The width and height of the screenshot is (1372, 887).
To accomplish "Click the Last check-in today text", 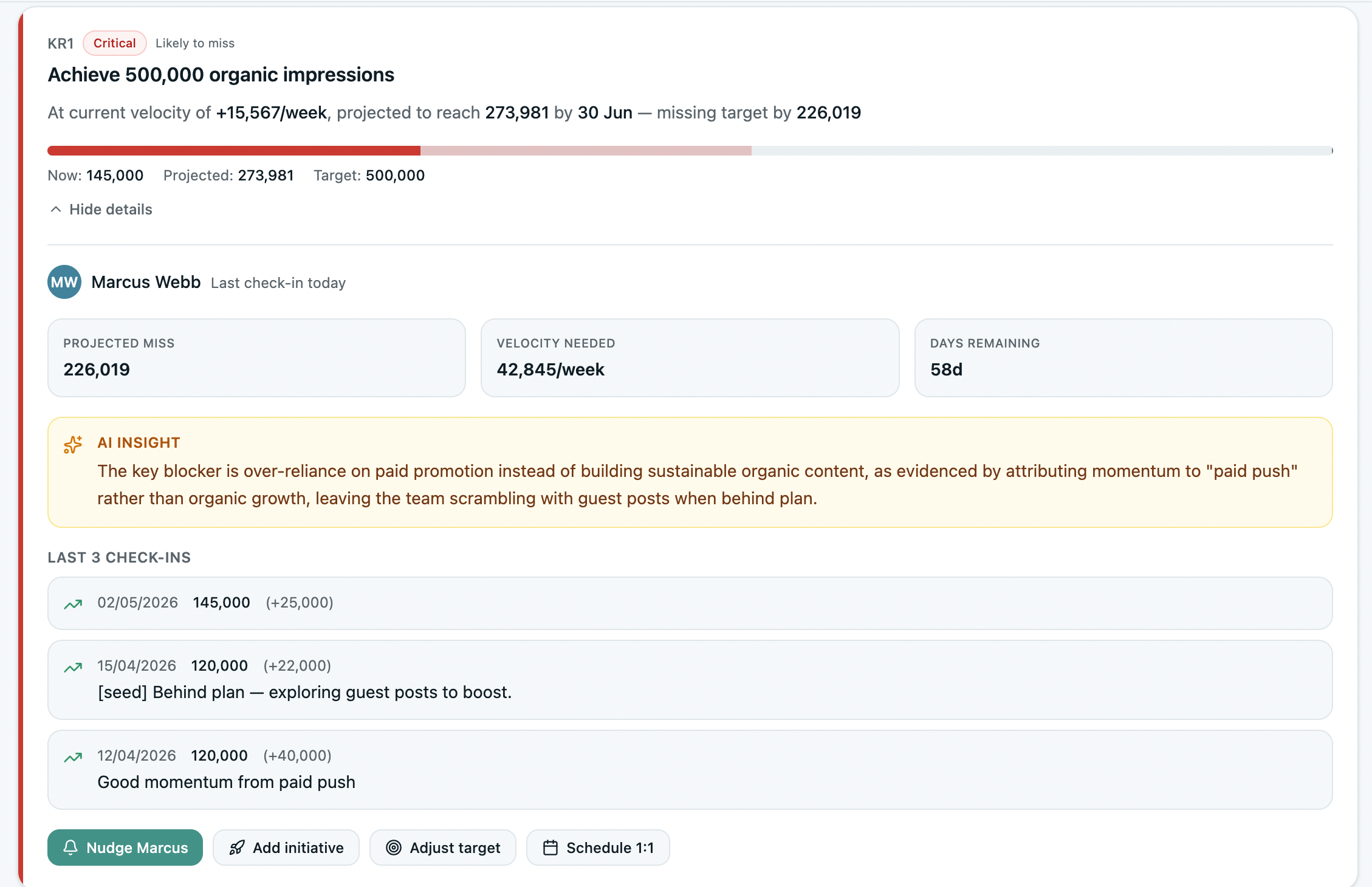I will click(278, 283).
